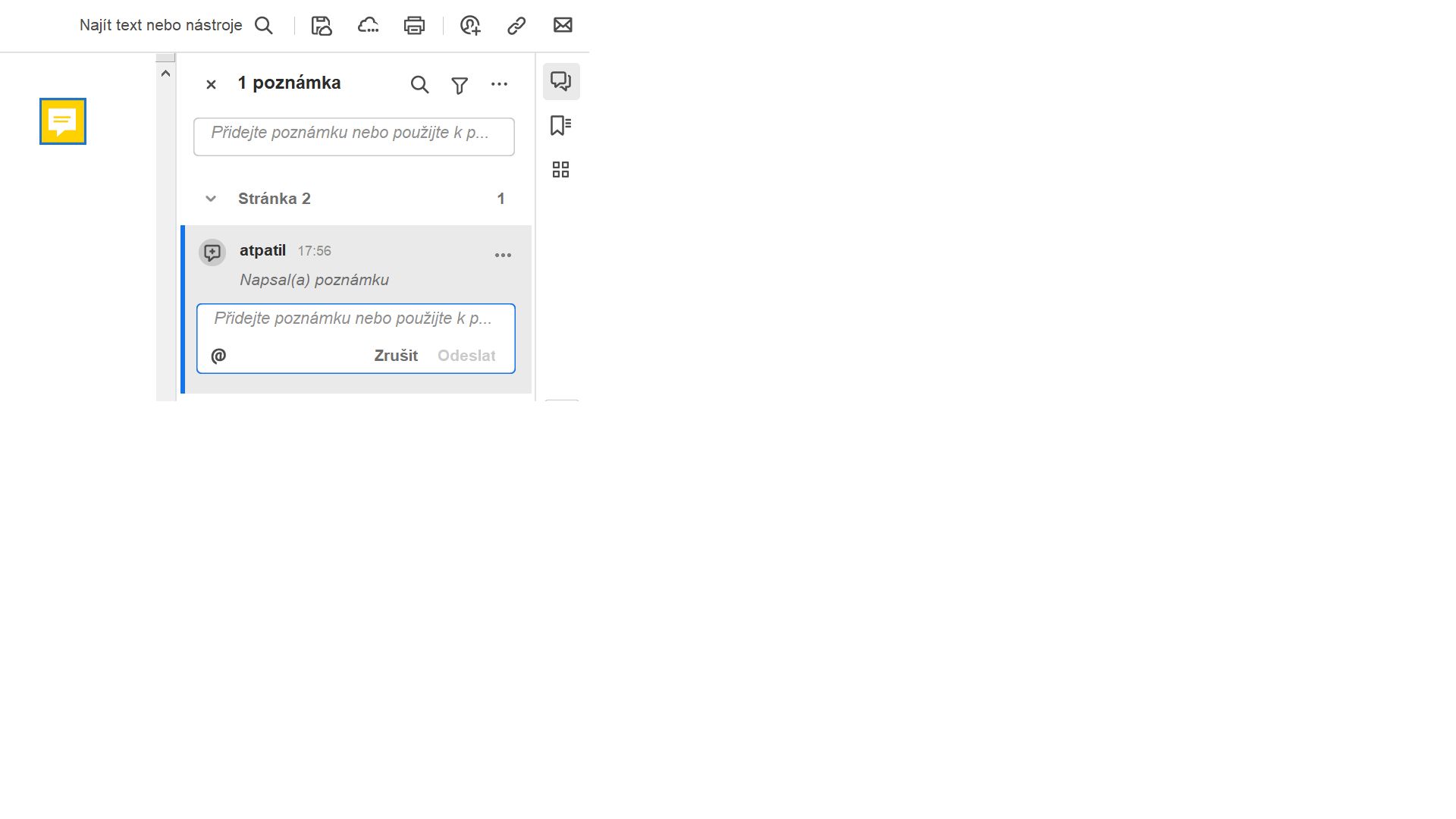Copy link using the chain icon
This screenshot has height=819, width=1456.
[516, 26]
